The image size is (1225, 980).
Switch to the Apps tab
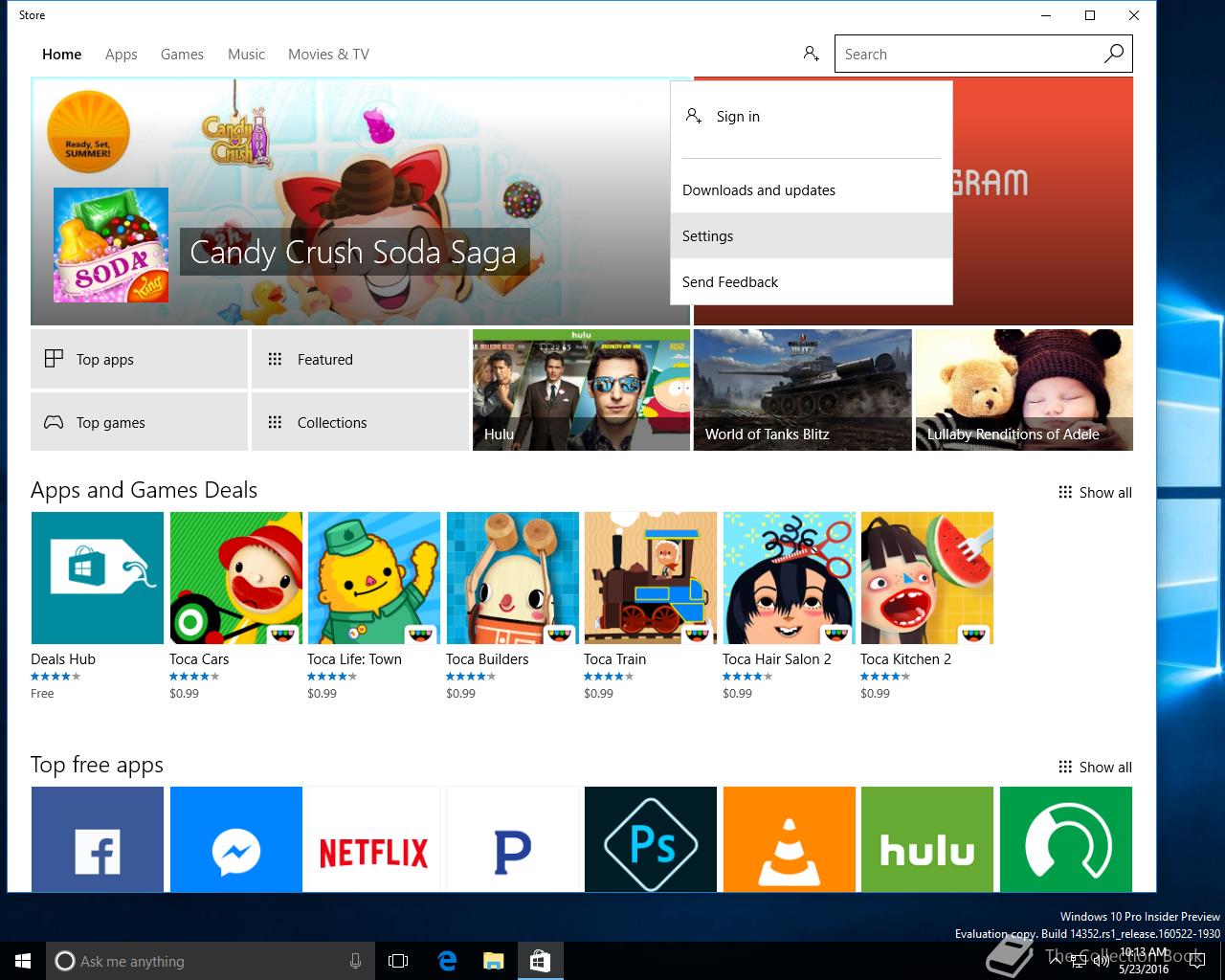(x=122, y=55)
